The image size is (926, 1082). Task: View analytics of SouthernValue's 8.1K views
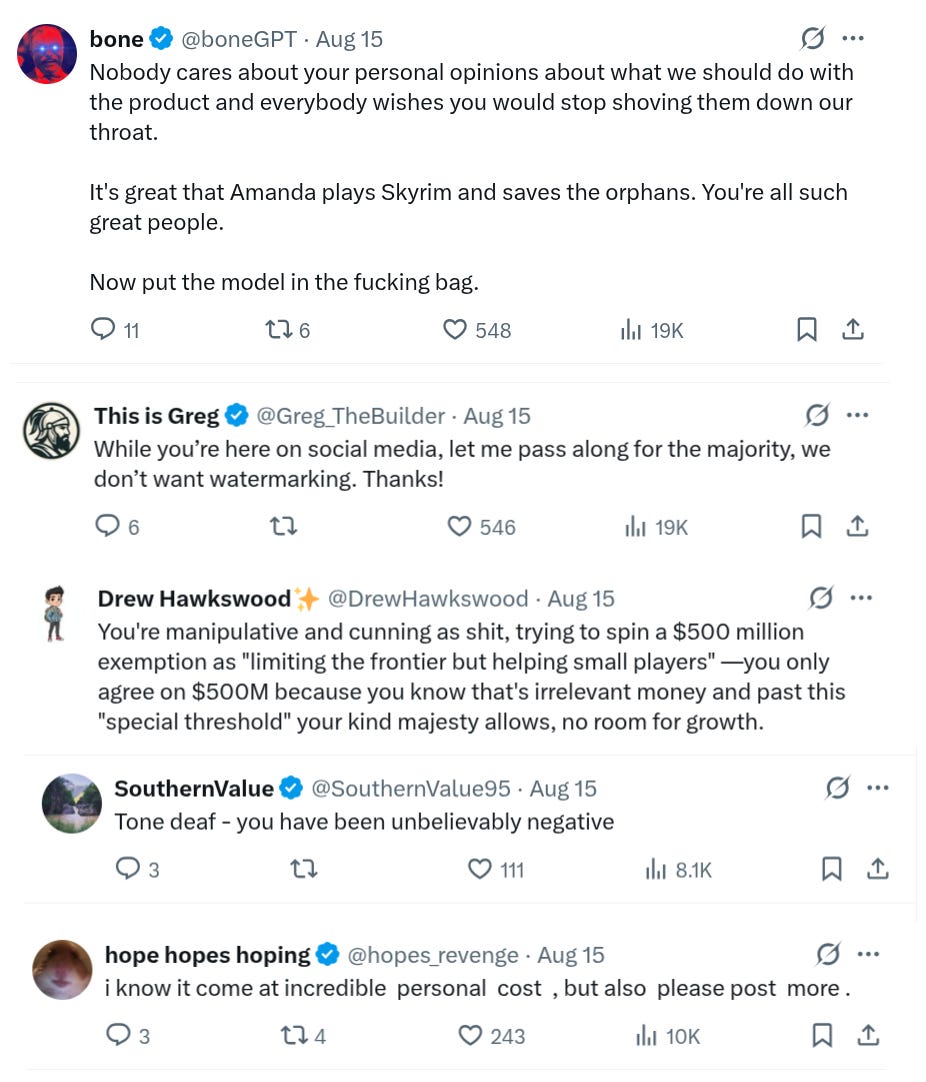(x=678, y=869)
